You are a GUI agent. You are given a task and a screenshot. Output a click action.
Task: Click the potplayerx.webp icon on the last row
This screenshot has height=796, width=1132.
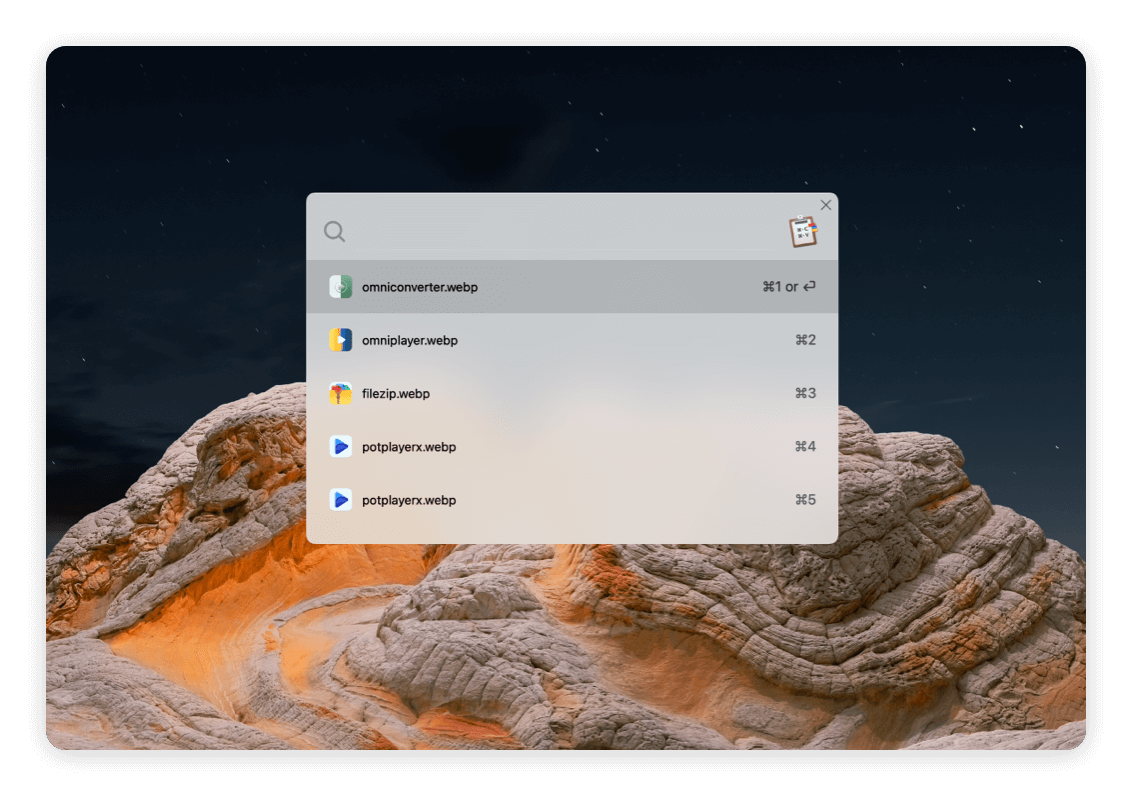pos(341,500)
